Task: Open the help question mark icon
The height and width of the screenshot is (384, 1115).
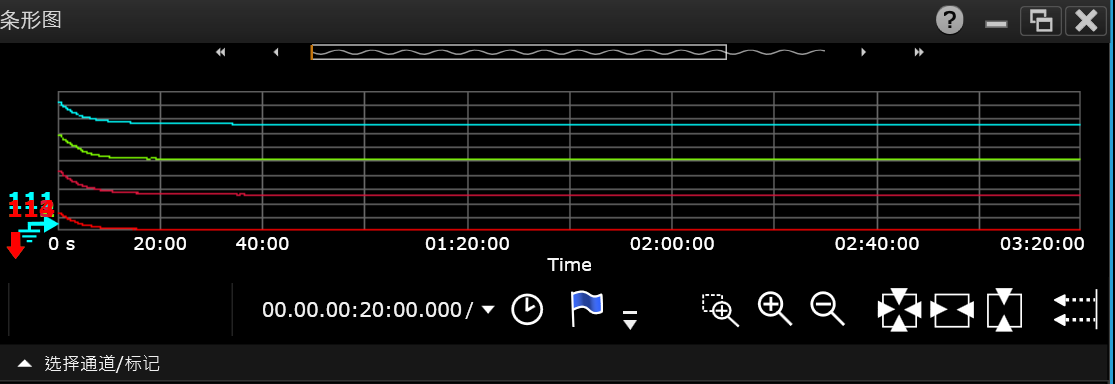Action: (949, 21)
